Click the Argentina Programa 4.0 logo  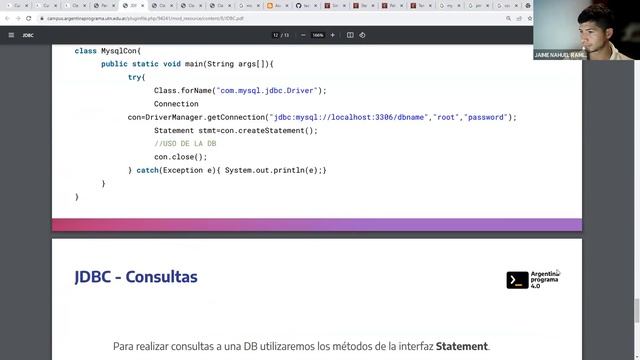[x=533, y=280]
